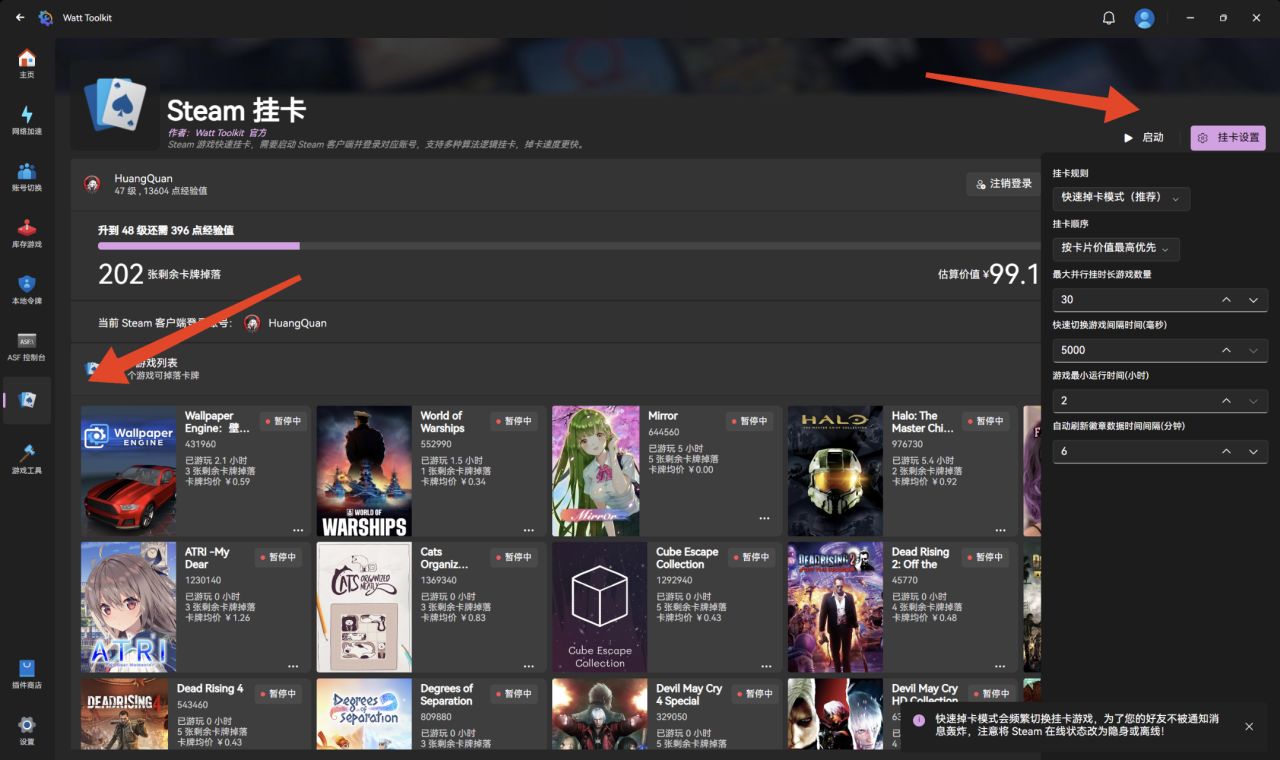The width and height of the screenshot is (1280, 760).
Task: Focus the field containing 5000
Action: pos(1160,350)
